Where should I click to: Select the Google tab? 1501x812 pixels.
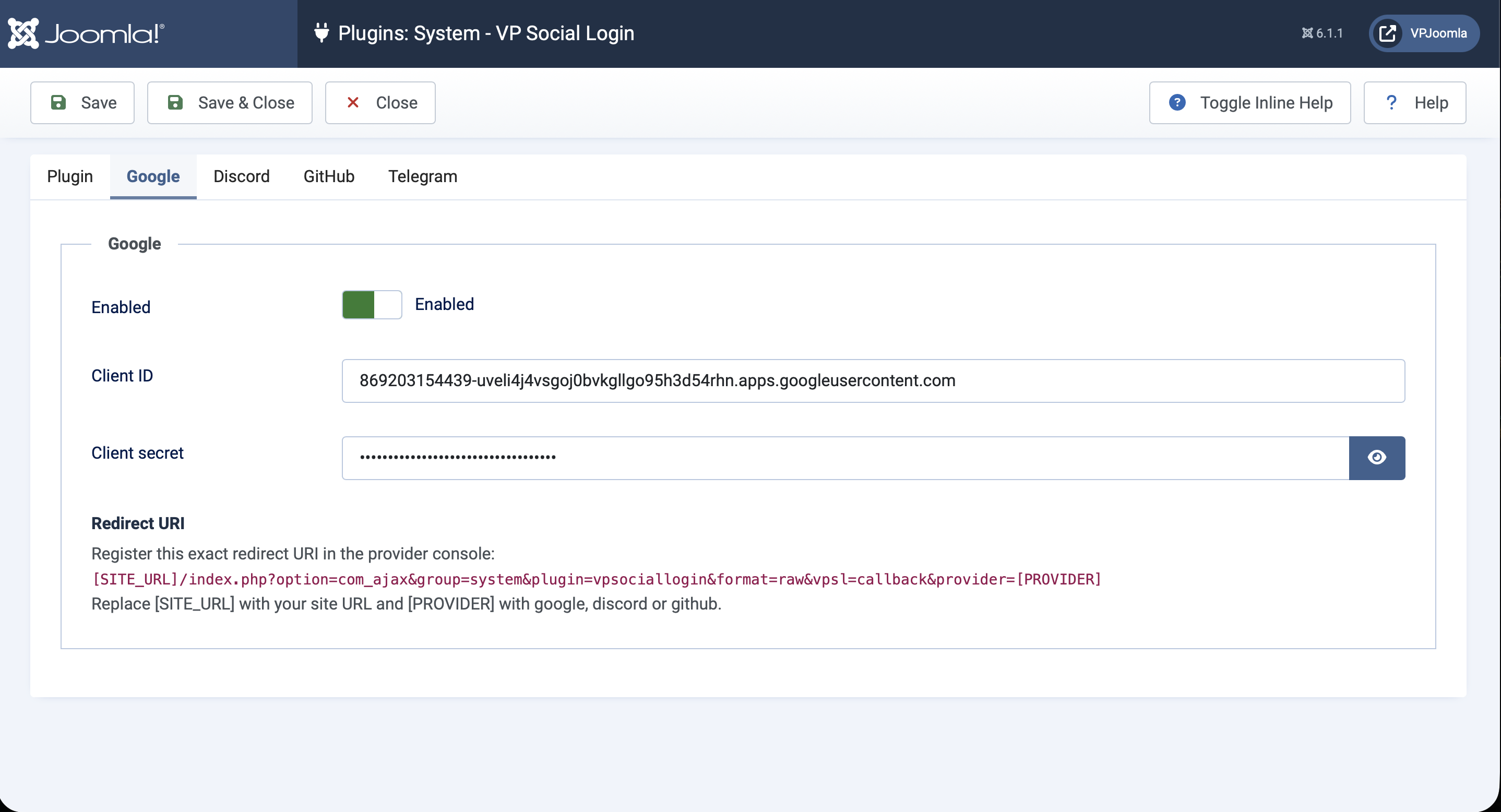click(153, 176)
